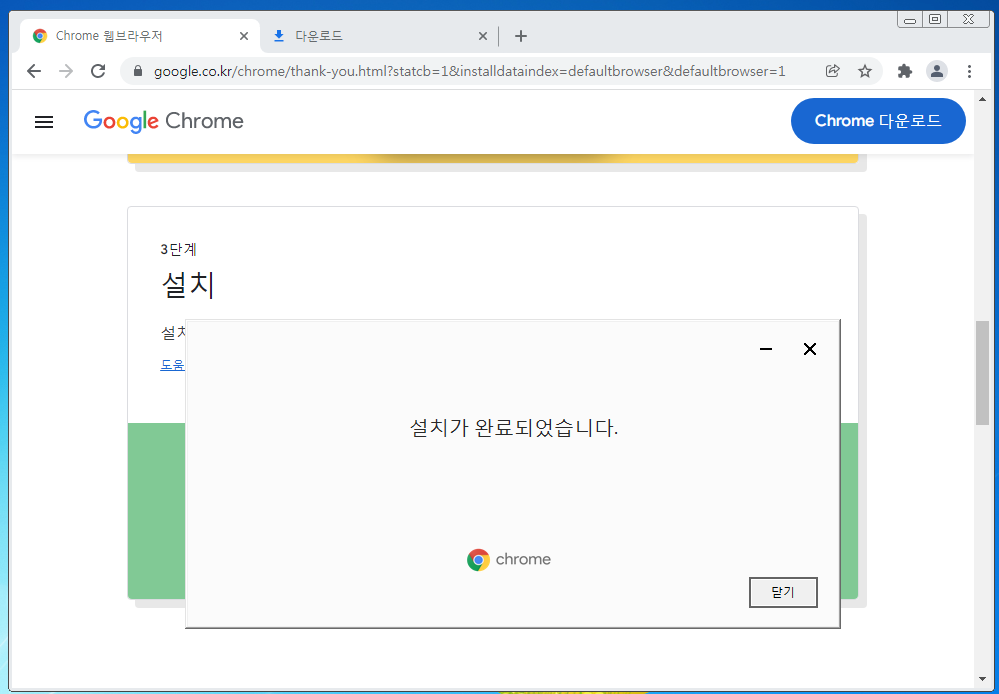Click the 설치 heading text
The height and width of the screenshot is (694, 999).
pyautogui.click(x=188, y=284)
